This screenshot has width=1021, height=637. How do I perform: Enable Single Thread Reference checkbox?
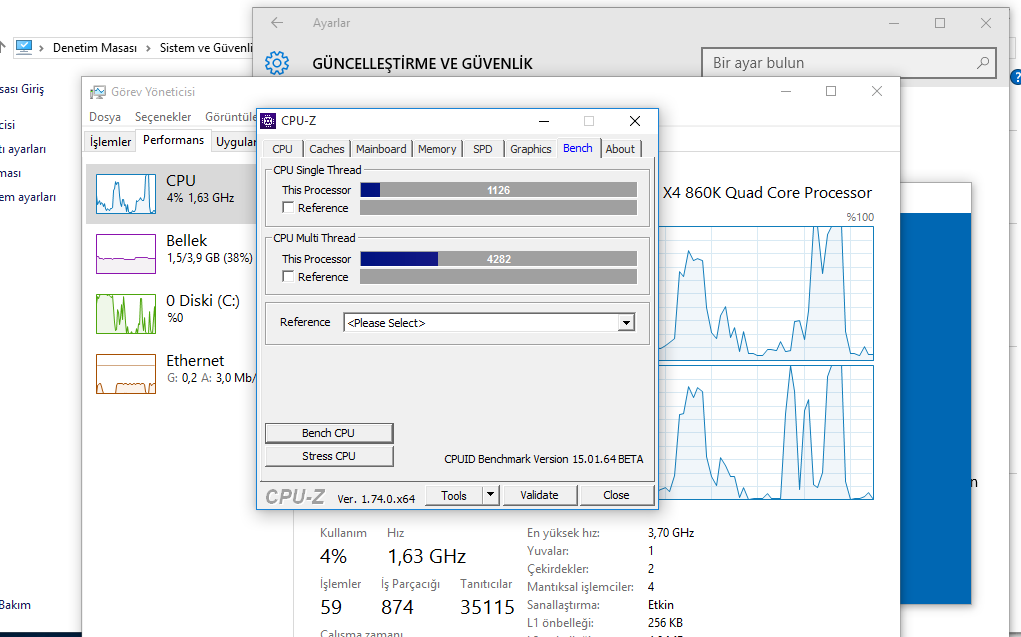(x=288, y=207)
